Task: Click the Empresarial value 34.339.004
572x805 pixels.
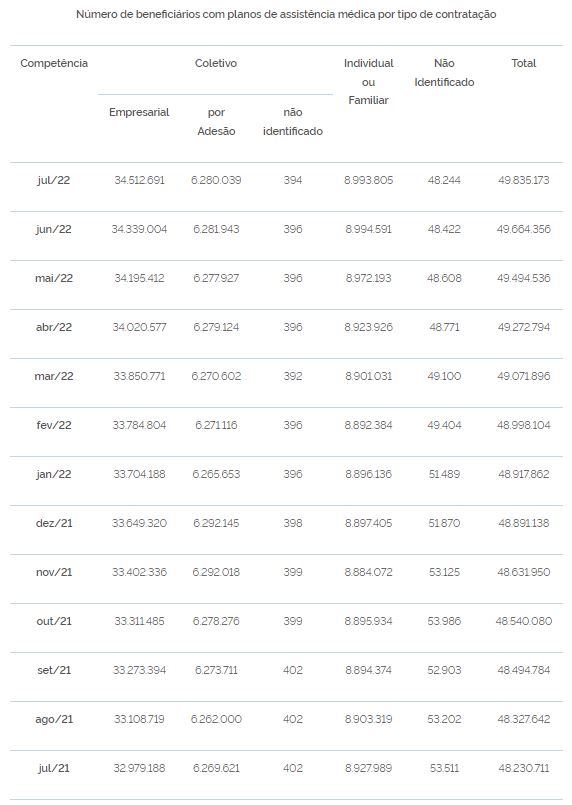Action: (139, 229)
